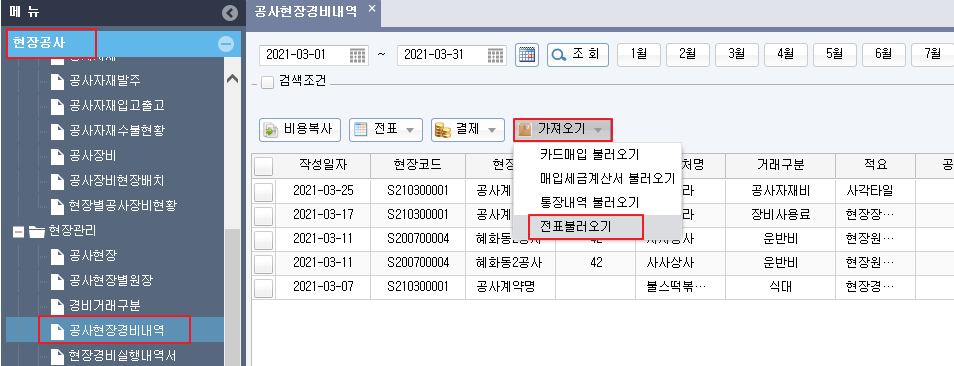The height and width of the screenshot is (366, 954).
Task: Click the 공사자재발주 document icon
Action: point(57,81)
